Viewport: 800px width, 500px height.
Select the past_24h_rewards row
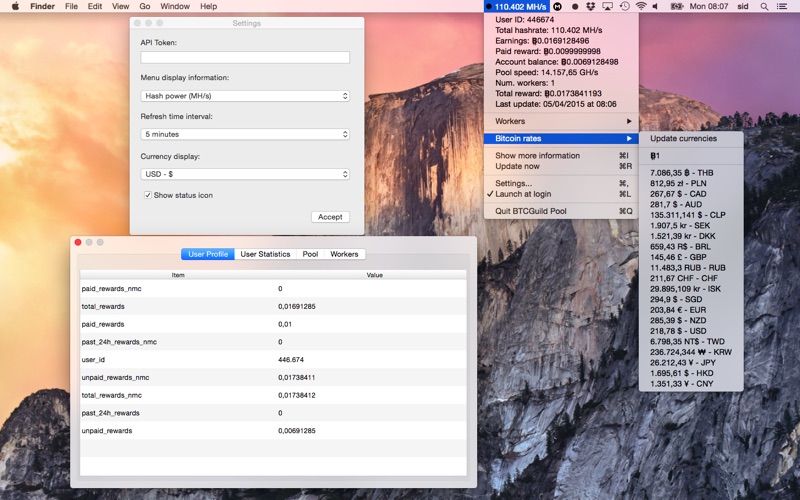(273, 413)
